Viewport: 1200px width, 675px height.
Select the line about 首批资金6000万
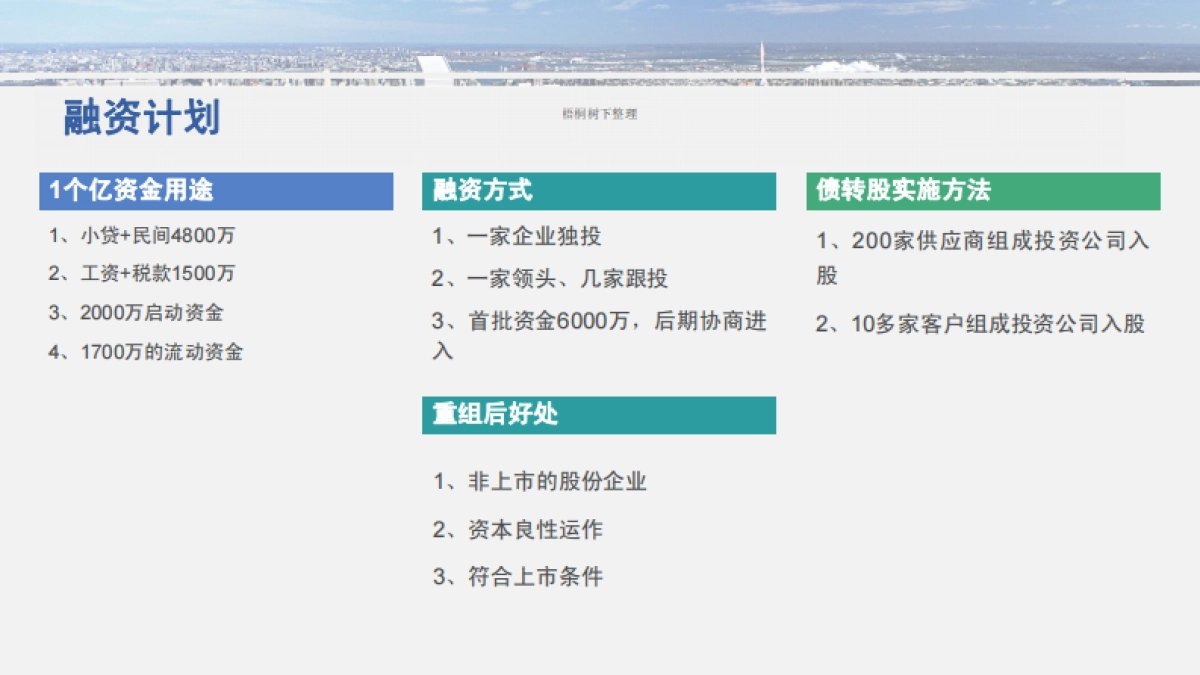click(598, 322)
